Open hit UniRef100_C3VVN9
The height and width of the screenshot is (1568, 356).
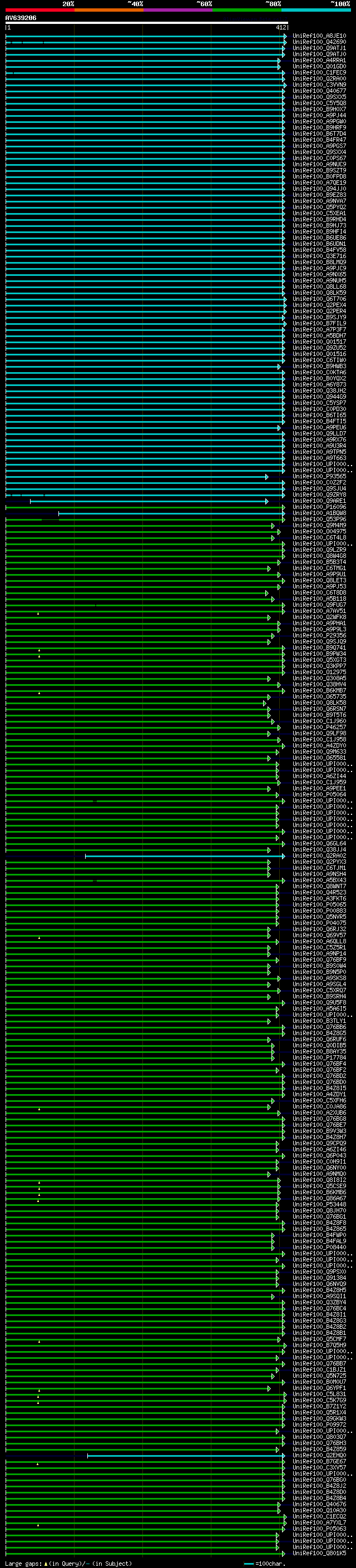[x=319, y=85]
